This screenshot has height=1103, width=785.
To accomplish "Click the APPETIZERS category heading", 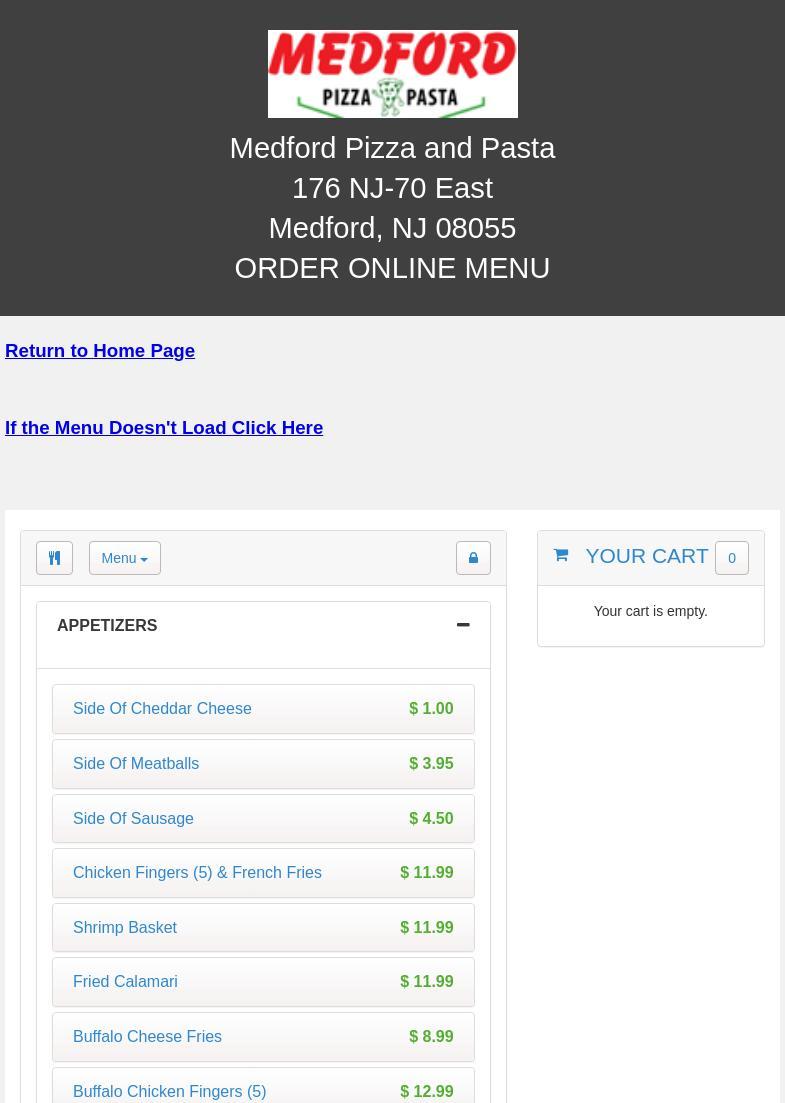I will click(107, 626).
